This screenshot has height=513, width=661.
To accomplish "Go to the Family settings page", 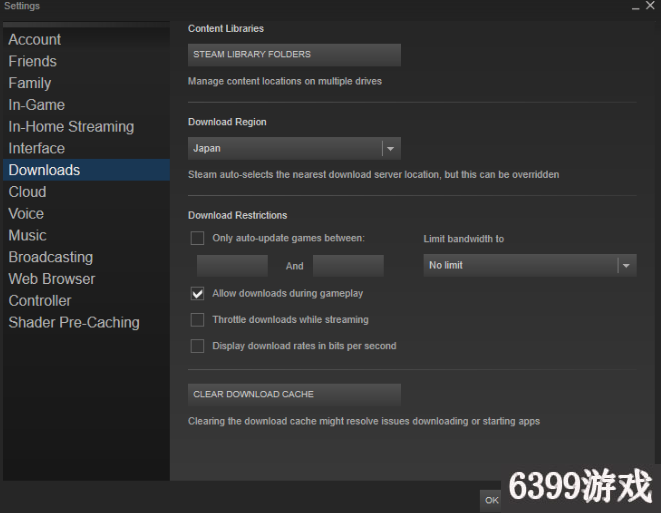I will pos(86,83).
